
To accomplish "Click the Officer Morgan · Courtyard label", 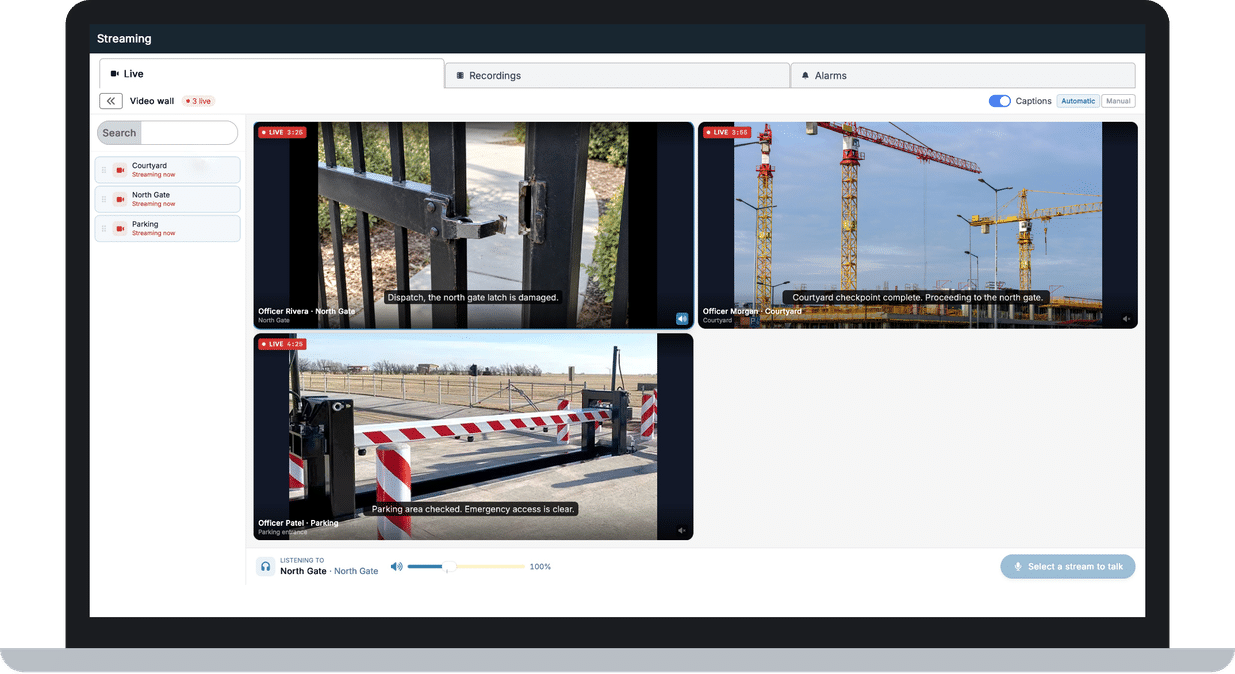I will tap(753, 311).
